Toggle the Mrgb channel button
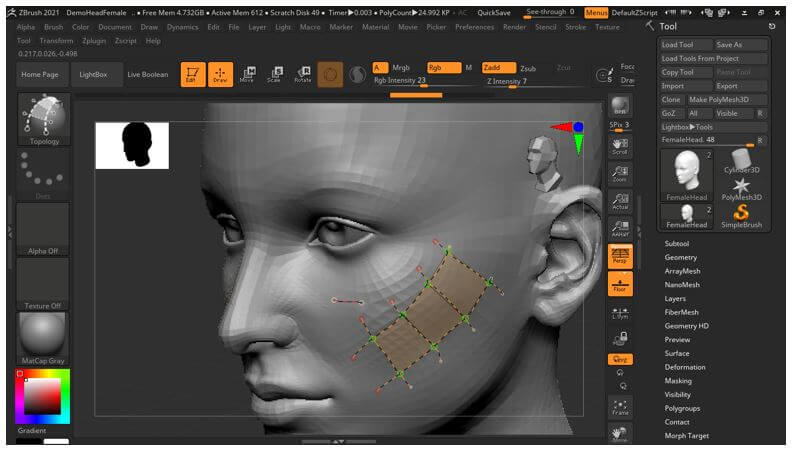 (x=401, y=68)
